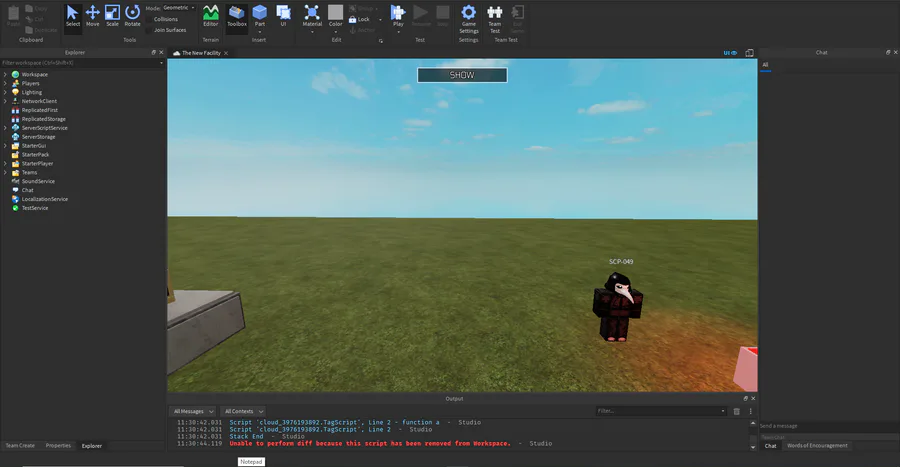Select SoundService in Explorer
900x467 pixels.
pyautogui.click(x=38, y=181)
